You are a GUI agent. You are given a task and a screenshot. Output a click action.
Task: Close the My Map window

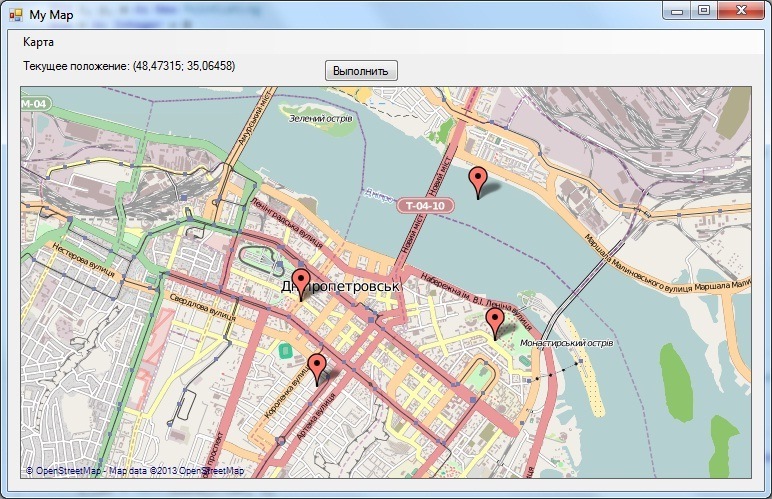(x=741, y=10)
